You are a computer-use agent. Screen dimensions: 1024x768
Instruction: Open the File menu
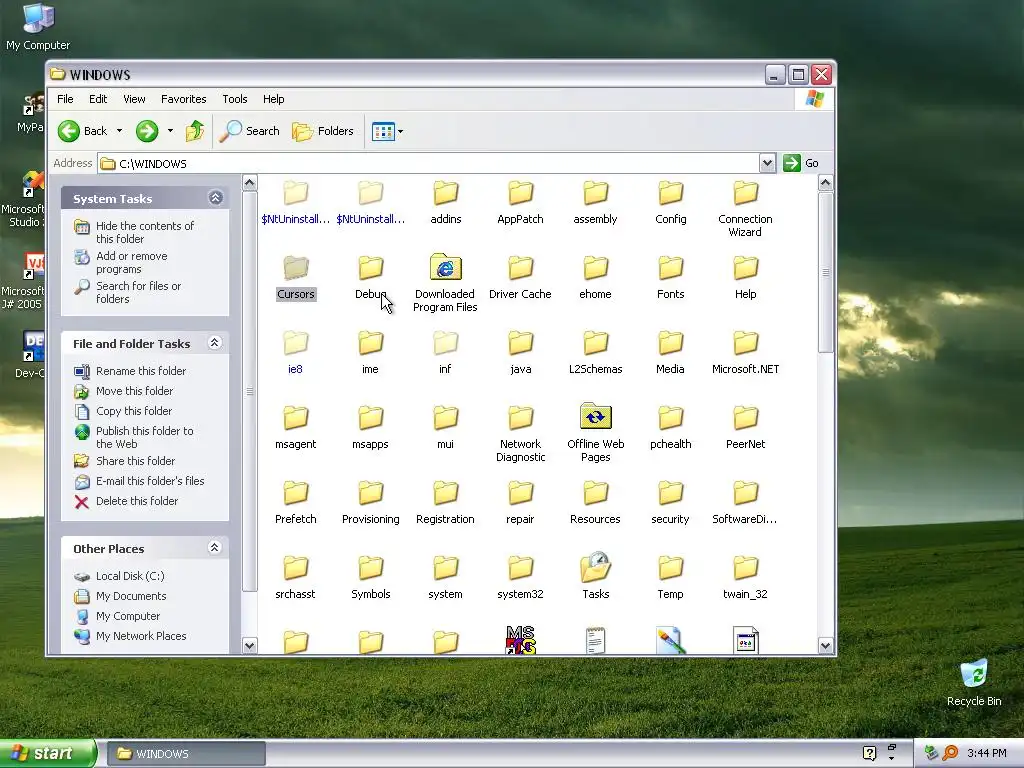(65, 99)
